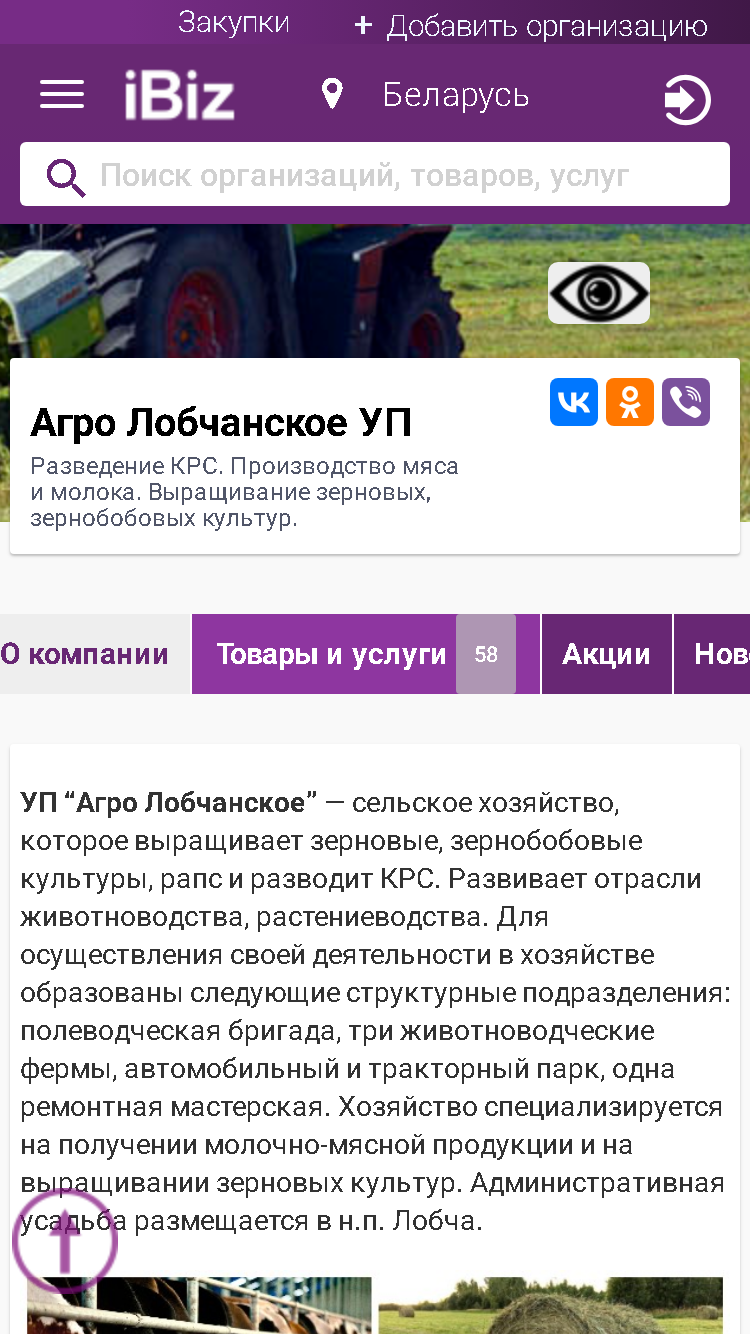750x1334 pixels.
Task: Click the magnifying glass search icon
Action: [x=66, y=177]
